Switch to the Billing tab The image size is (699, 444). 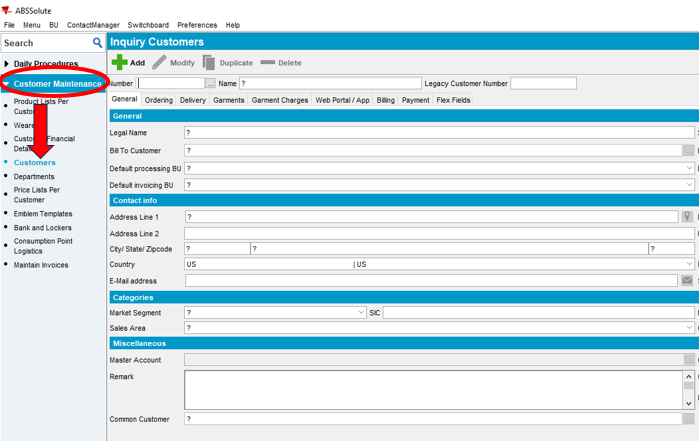[x=385, y=100]
